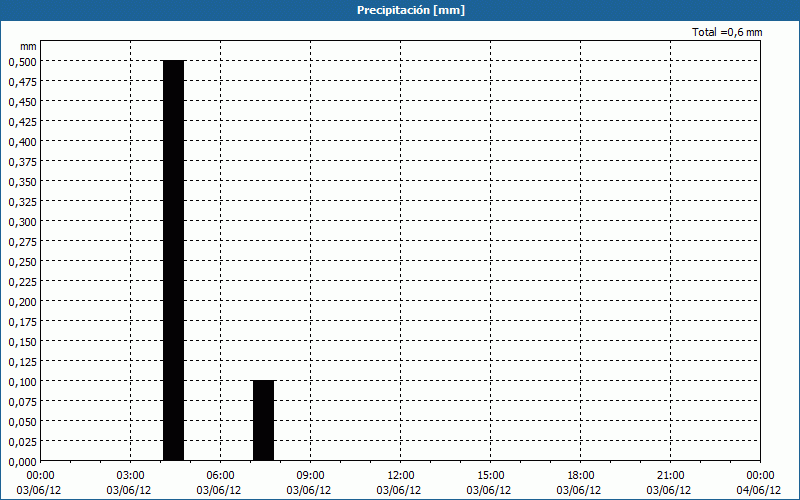Click the 0,300 y-axis value
800x500 pixels.
click(23, 221)
